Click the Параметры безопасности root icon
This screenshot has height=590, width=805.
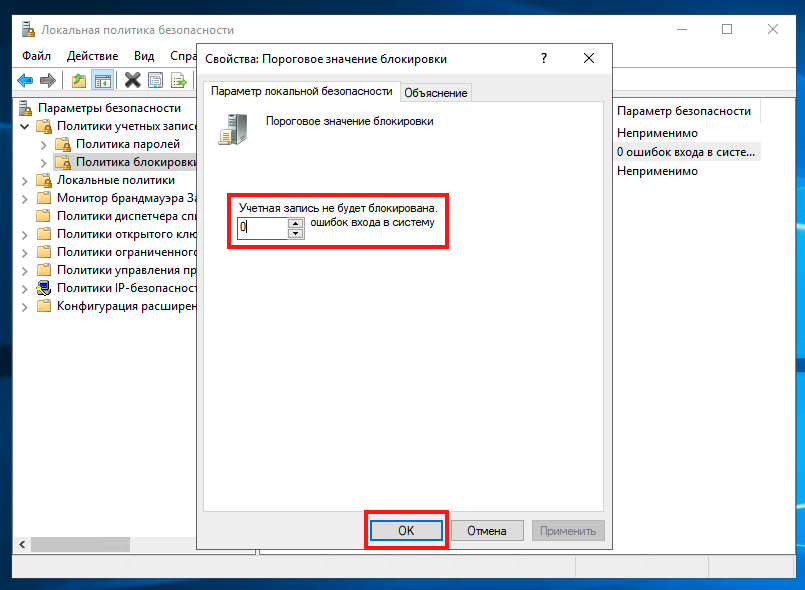[x=24, y=107]
